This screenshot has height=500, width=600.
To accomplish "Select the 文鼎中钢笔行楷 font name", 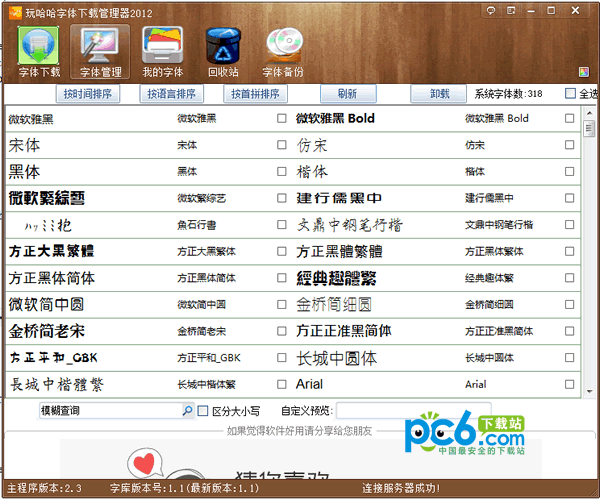I will [x=499, y=225].
